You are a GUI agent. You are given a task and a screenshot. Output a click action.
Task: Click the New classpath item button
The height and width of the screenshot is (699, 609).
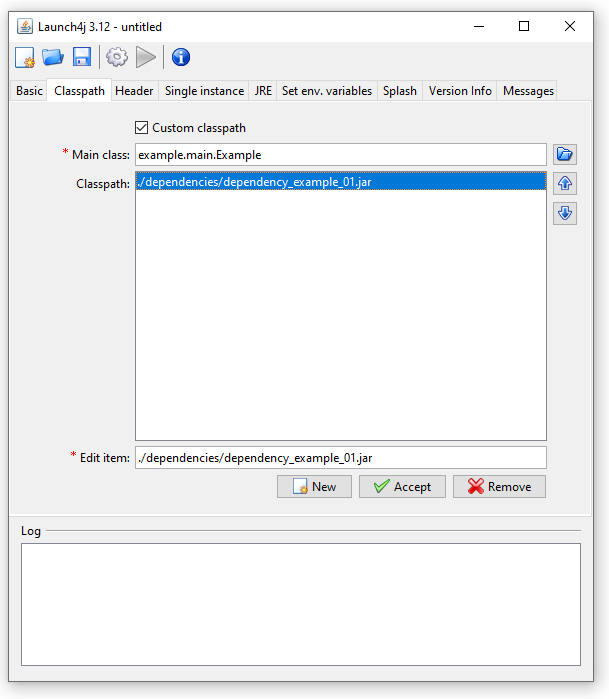pos(314,486)
